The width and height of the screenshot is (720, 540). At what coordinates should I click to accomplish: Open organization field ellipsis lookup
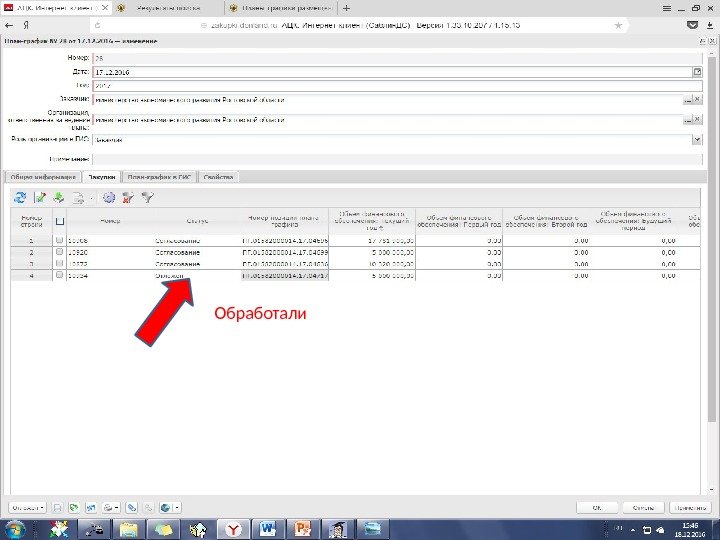(687, 119)
